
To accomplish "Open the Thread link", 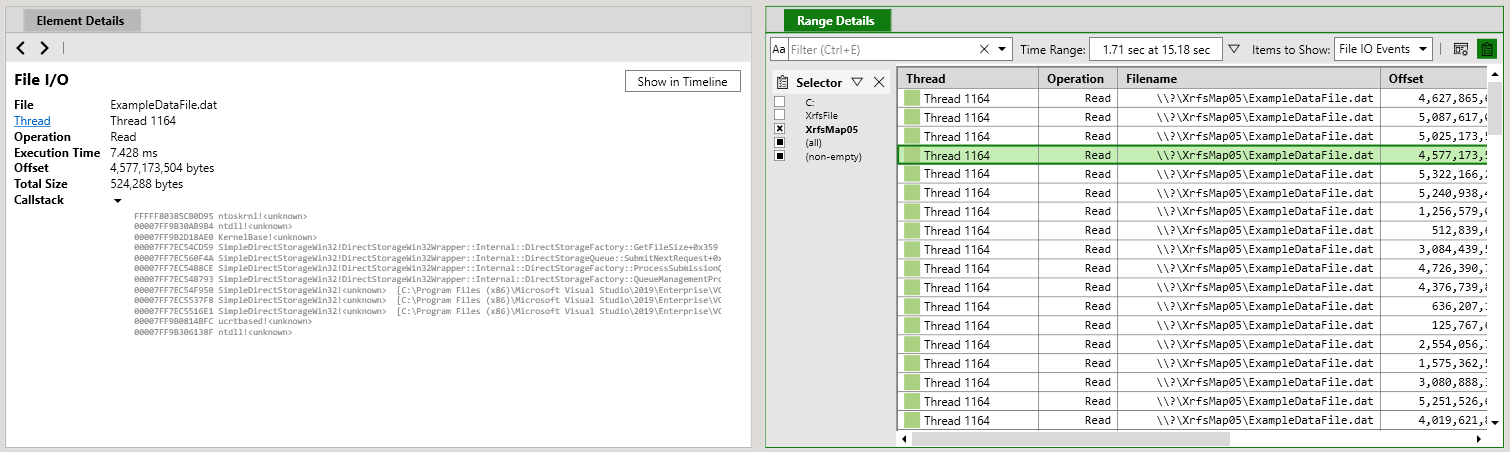I will (32, 121).
